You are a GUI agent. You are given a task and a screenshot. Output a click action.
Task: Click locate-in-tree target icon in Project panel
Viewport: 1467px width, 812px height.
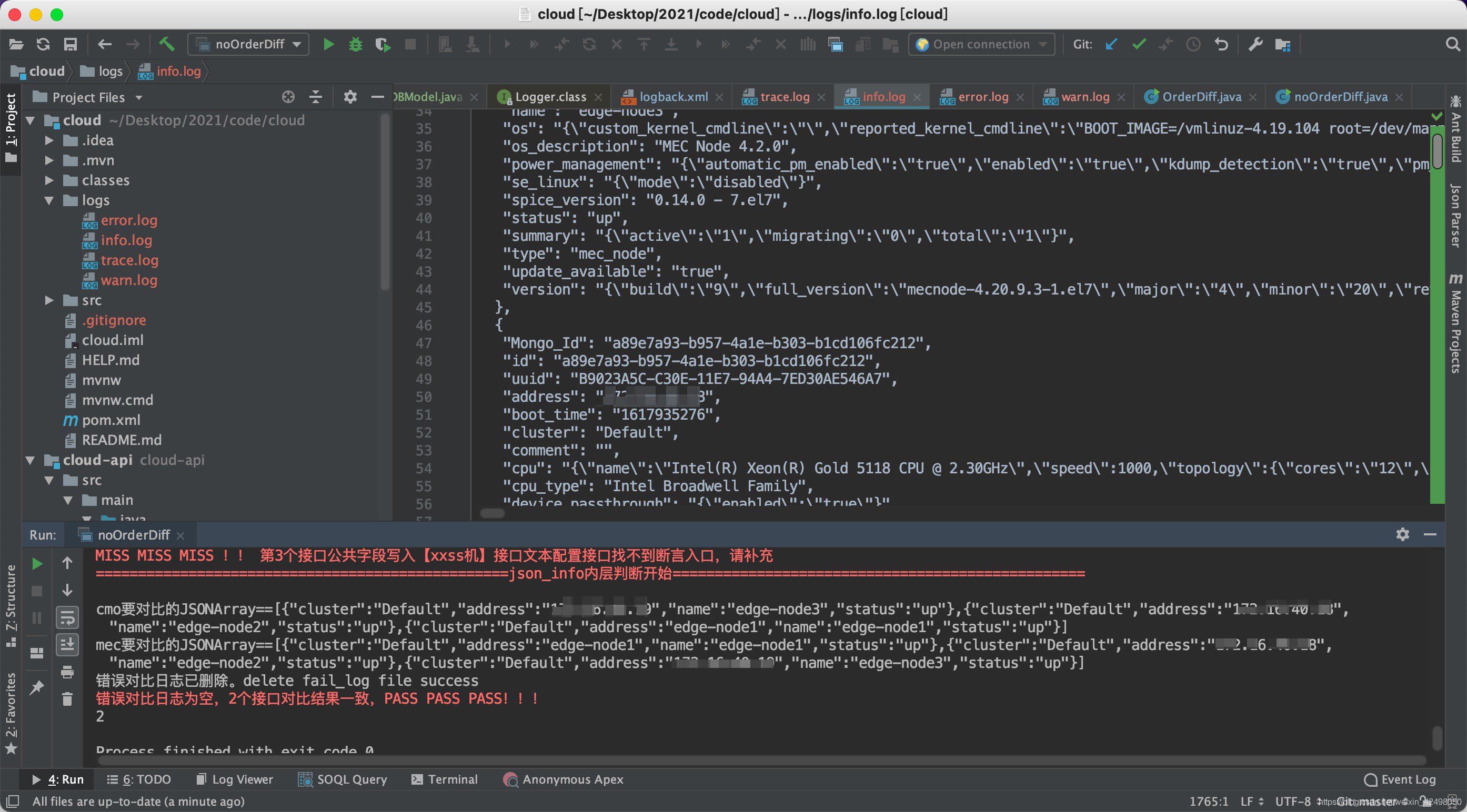(x=288, y=97)
